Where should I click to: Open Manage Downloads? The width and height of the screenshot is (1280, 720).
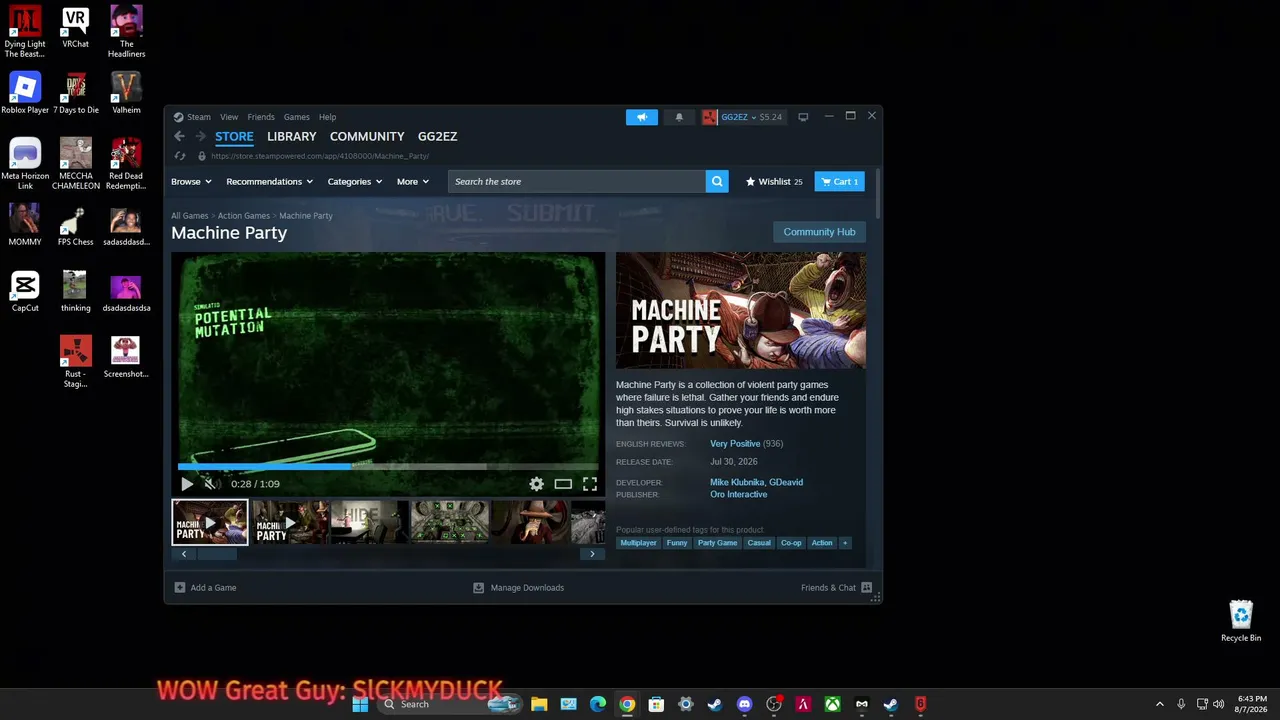click(x=519, y=588)
